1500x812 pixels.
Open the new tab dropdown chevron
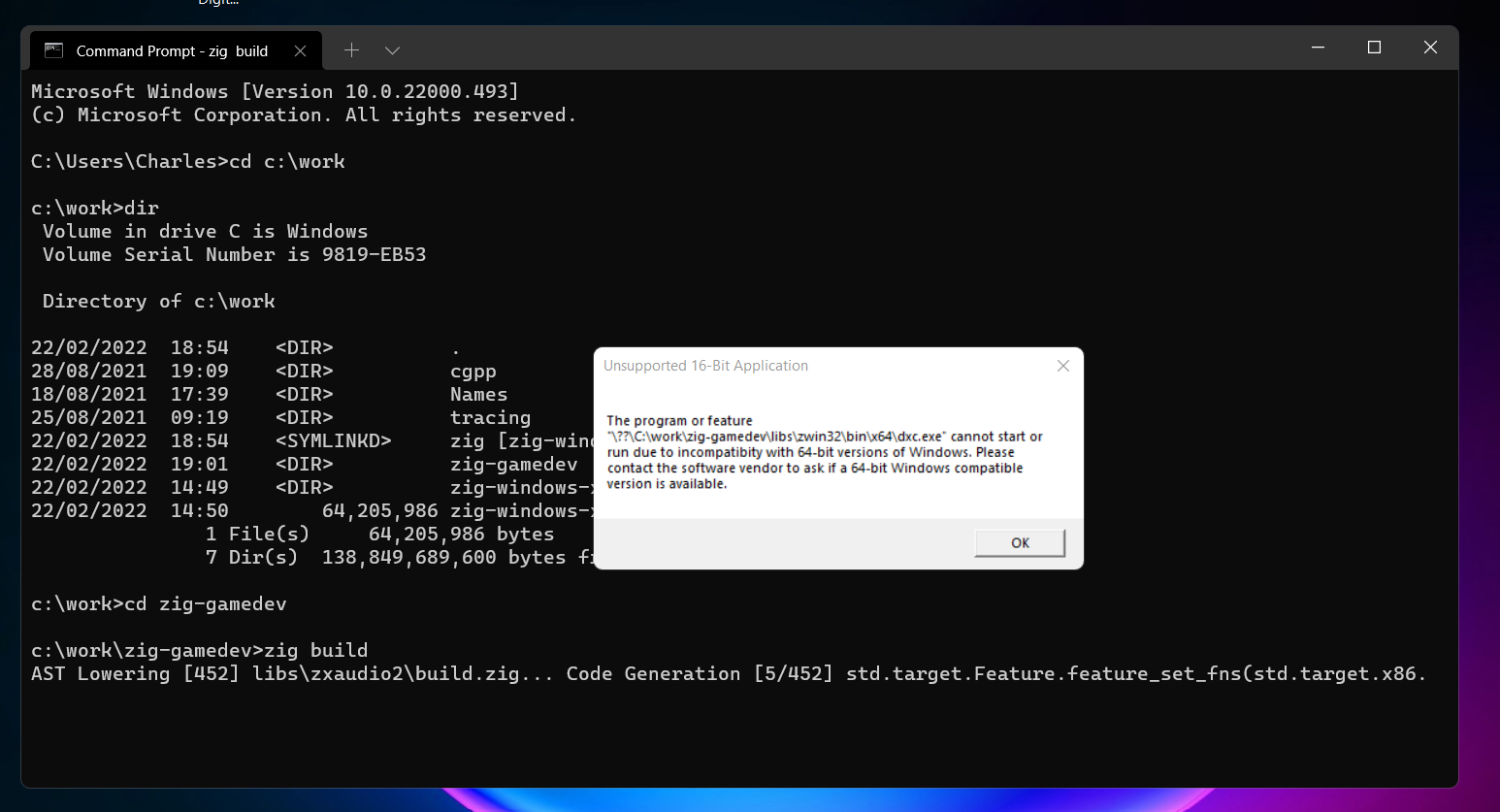(x=392, y=49)
